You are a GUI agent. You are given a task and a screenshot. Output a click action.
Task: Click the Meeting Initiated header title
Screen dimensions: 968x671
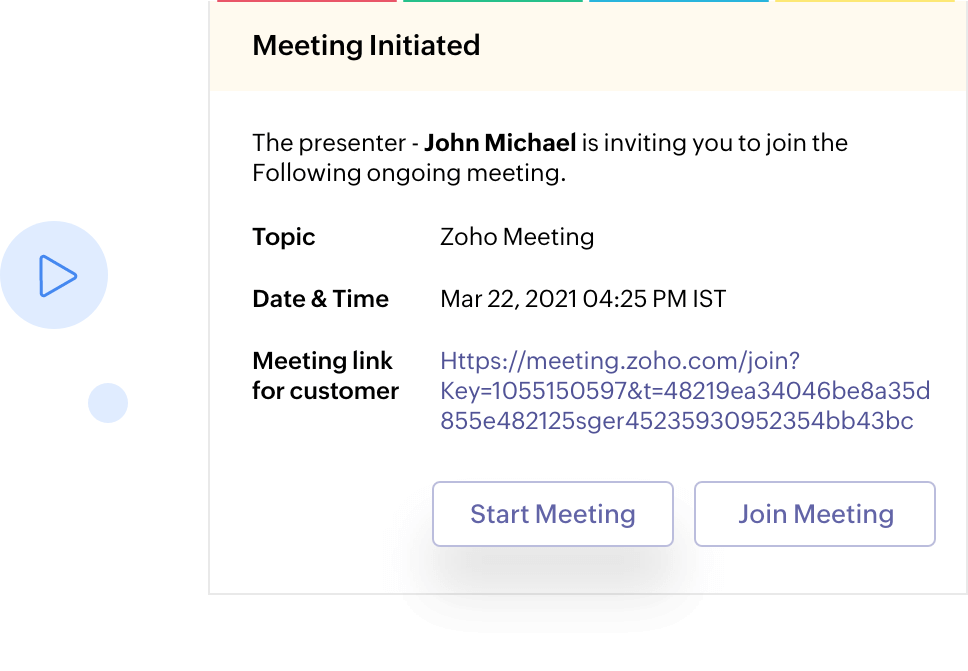(366, 46)
